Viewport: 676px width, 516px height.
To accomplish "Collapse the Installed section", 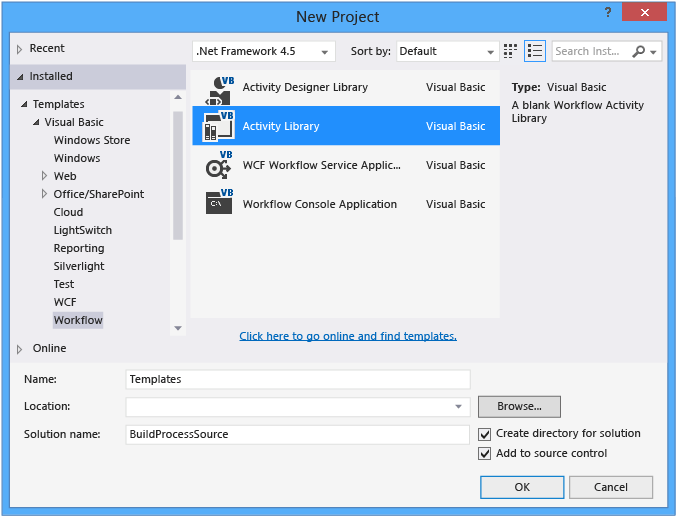I will pyautogui.click(x=20, y=77).
